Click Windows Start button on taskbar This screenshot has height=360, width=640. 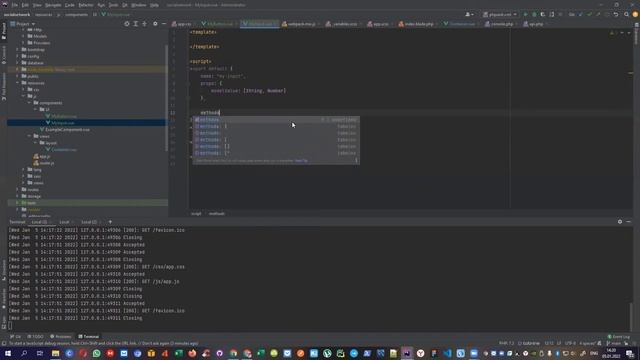pos(8,353)
